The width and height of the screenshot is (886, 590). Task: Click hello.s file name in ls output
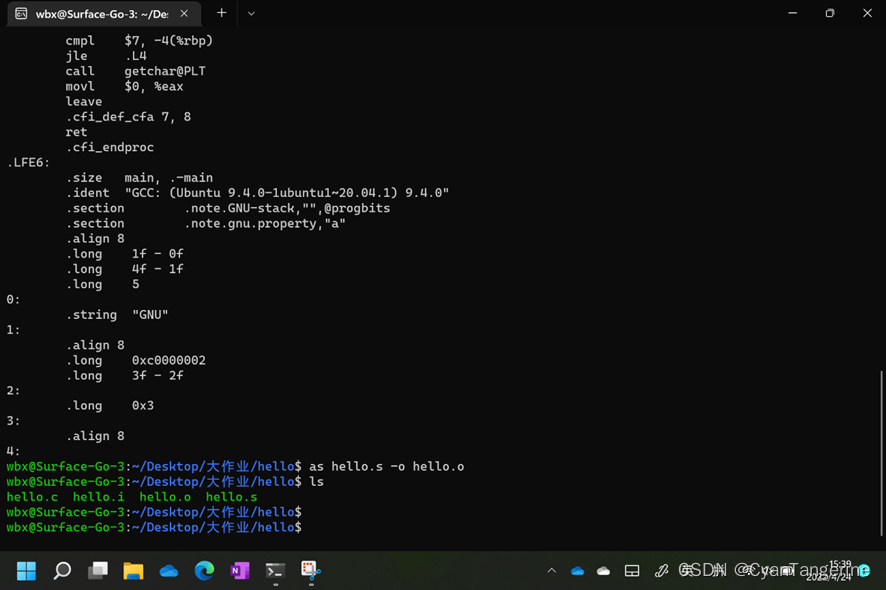[232, 497]
